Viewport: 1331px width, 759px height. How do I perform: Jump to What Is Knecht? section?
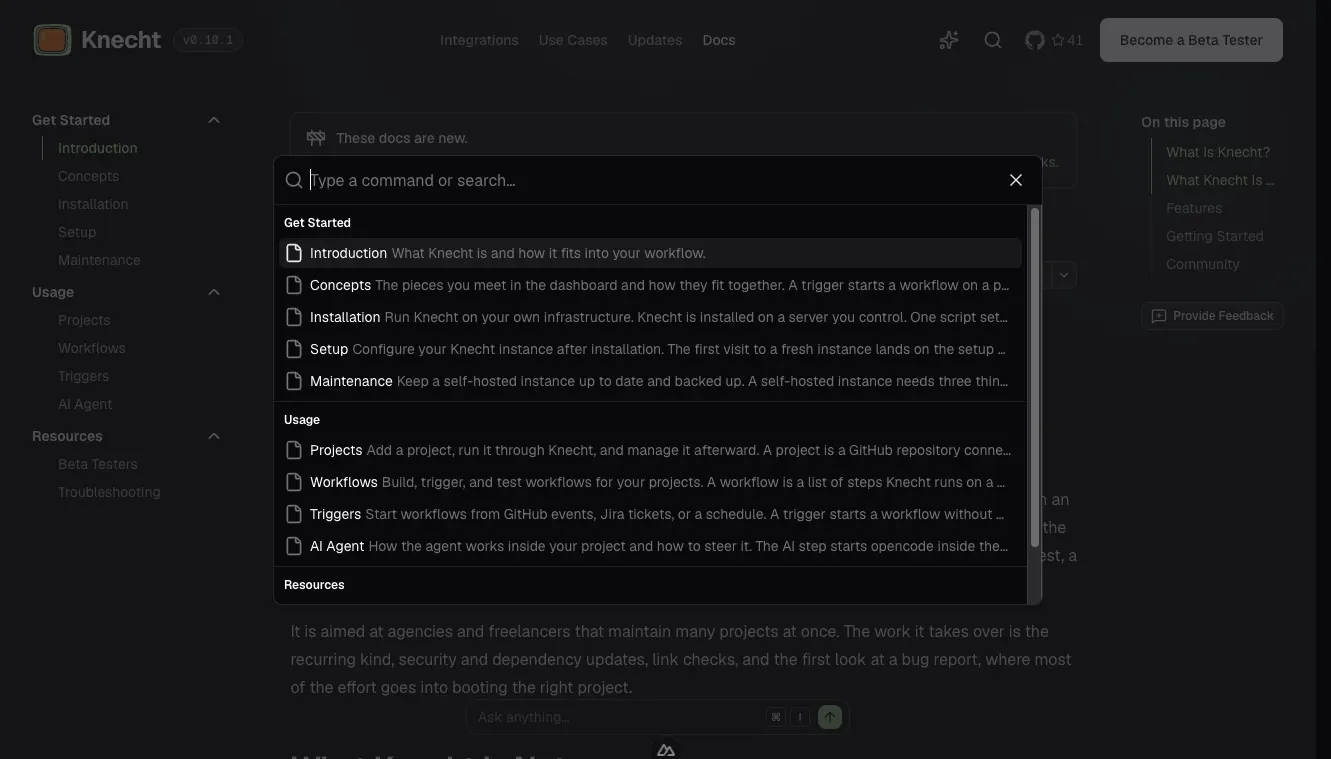(1218, 152)
